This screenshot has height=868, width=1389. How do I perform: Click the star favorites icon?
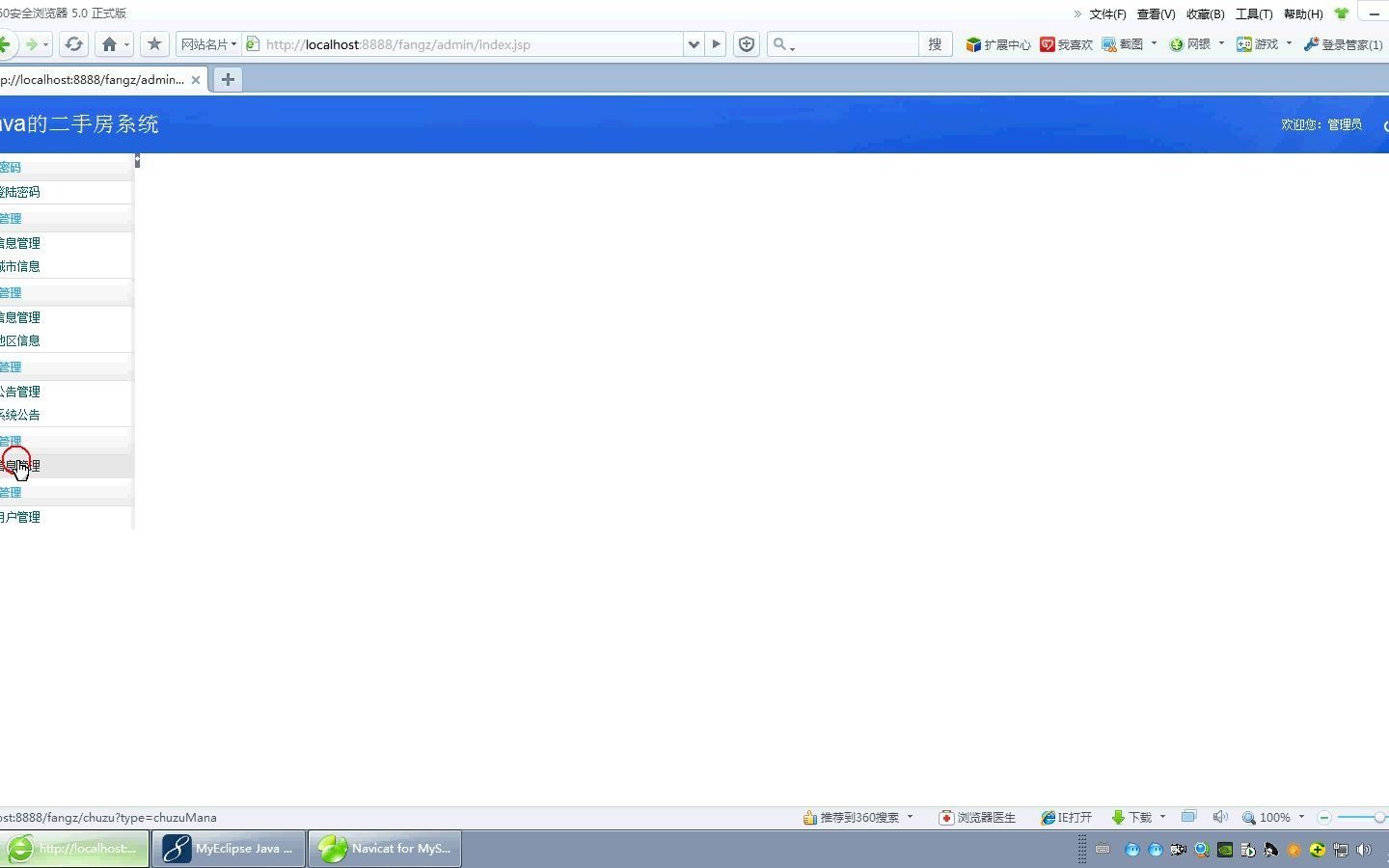[x=154, y=44]
